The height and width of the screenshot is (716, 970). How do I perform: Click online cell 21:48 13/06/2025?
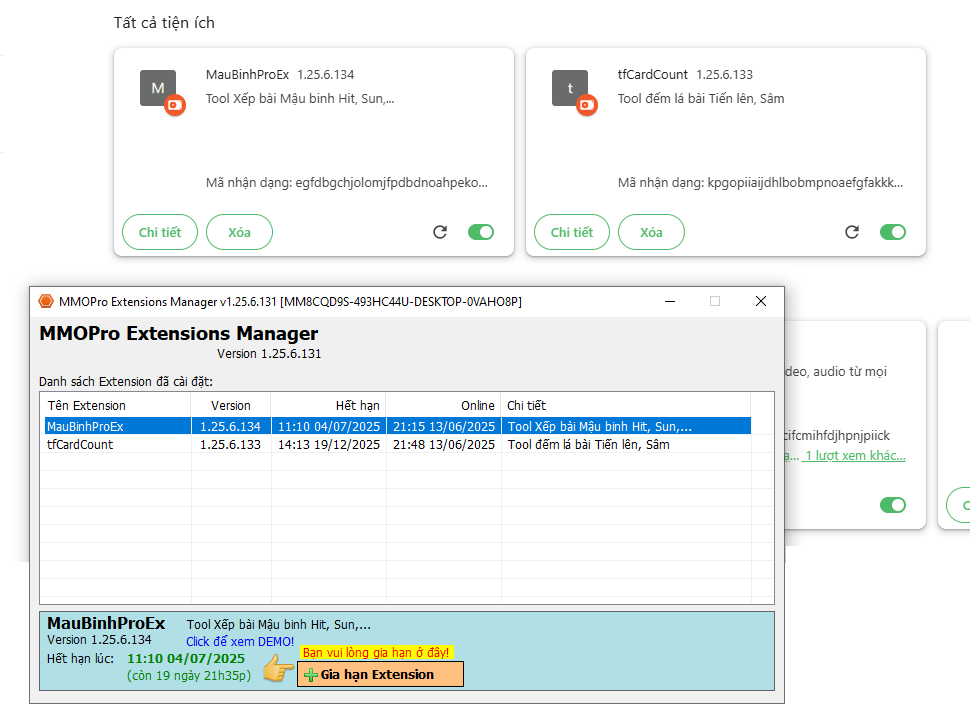click(x=444, y=444)
